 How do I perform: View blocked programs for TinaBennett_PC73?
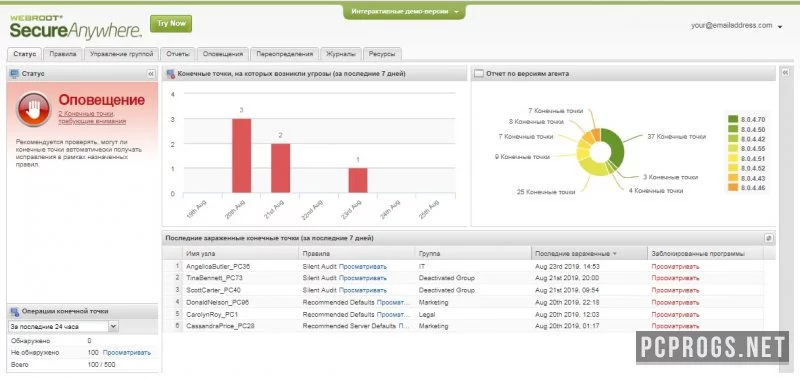pos(675,278)
